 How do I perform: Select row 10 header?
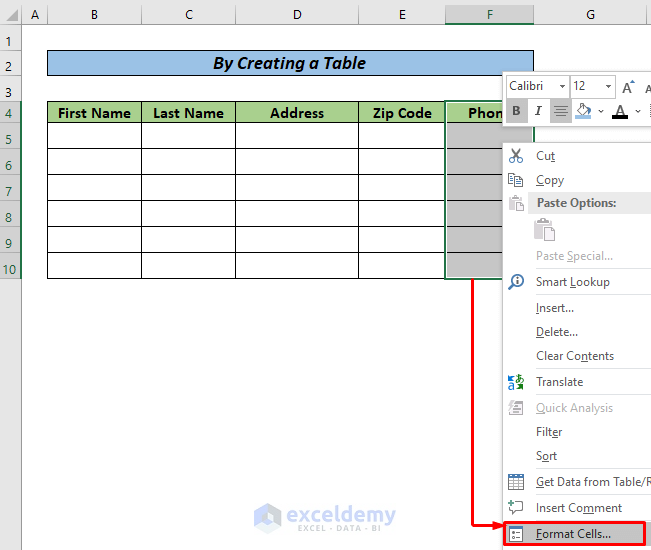10,266
